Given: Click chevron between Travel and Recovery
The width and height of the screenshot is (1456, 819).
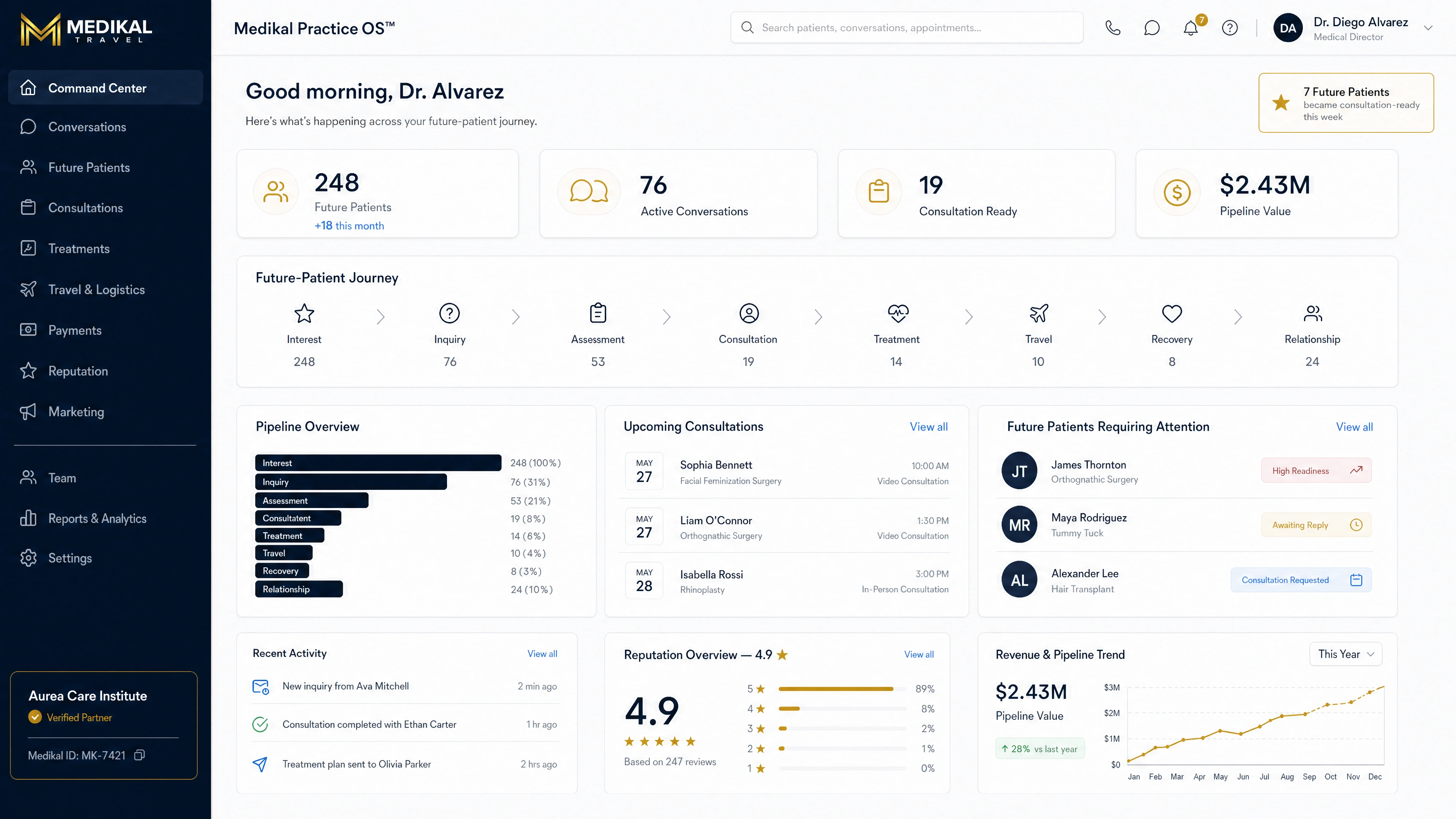Looking at the screenshot, I should point(1101,317).
